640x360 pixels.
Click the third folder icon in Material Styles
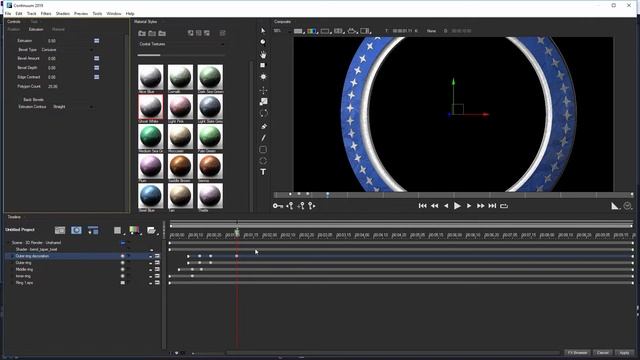point(162,33)
